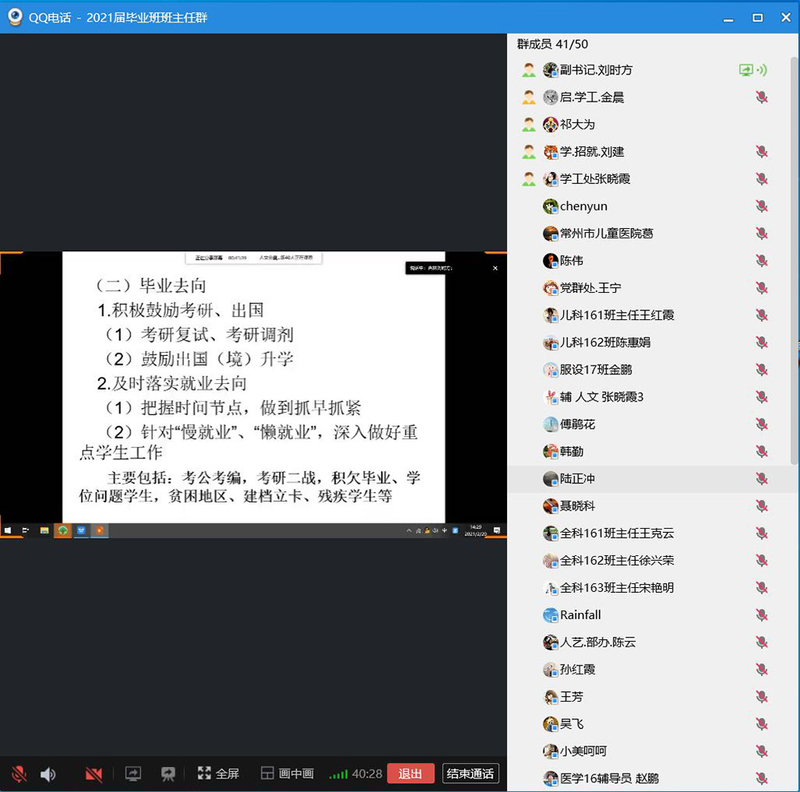Click the red 退出 button
The height and width of the screenshot is (792, 800).
click(410, 774)
